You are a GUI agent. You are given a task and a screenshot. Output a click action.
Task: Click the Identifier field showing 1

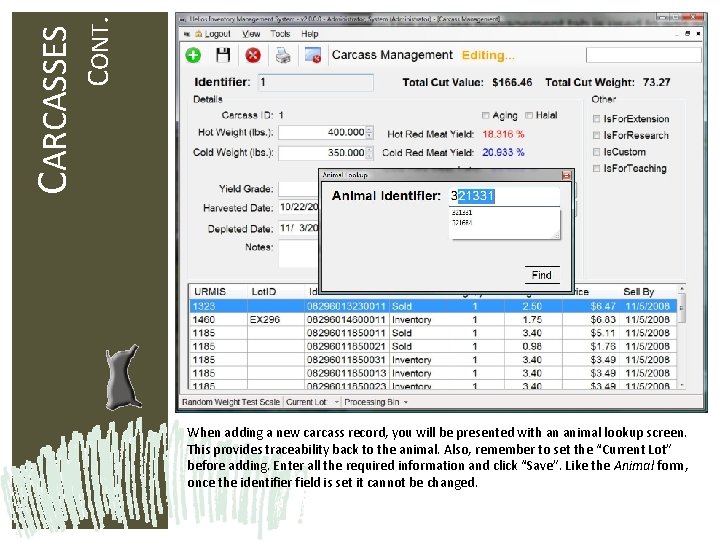click(315, 83)
